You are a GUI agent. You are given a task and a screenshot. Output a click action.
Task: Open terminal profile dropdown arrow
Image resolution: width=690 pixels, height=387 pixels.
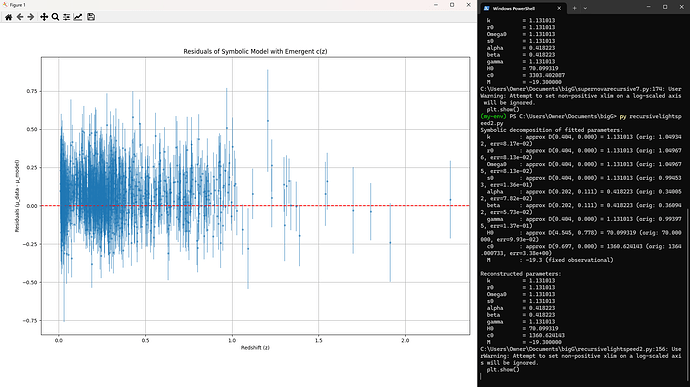(x=585, y=8)
